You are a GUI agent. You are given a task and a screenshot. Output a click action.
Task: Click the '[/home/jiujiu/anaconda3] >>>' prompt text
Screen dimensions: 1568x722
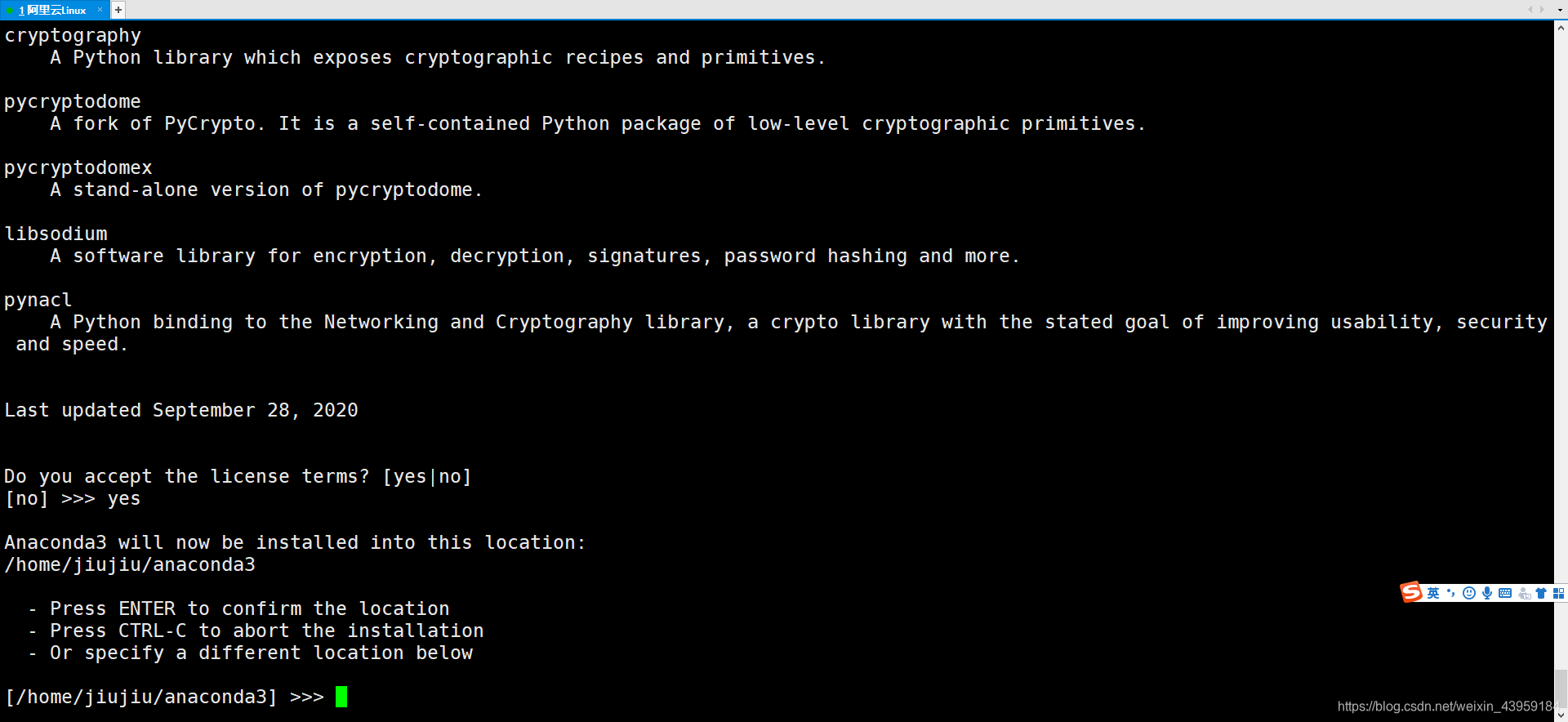click(164, 697)
